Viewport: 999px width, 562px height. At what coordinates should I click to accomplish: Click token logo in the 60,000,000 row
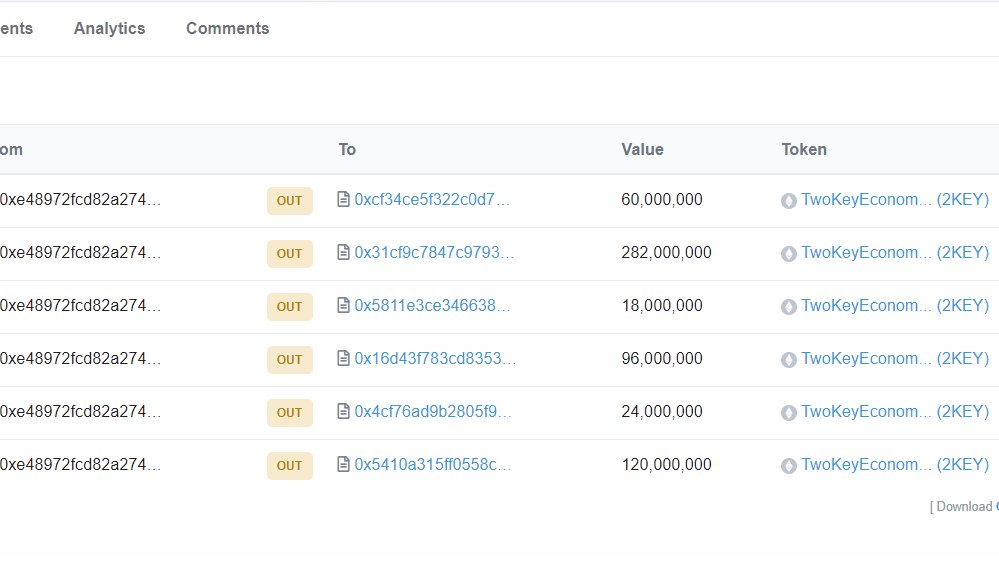click(789, 201)
